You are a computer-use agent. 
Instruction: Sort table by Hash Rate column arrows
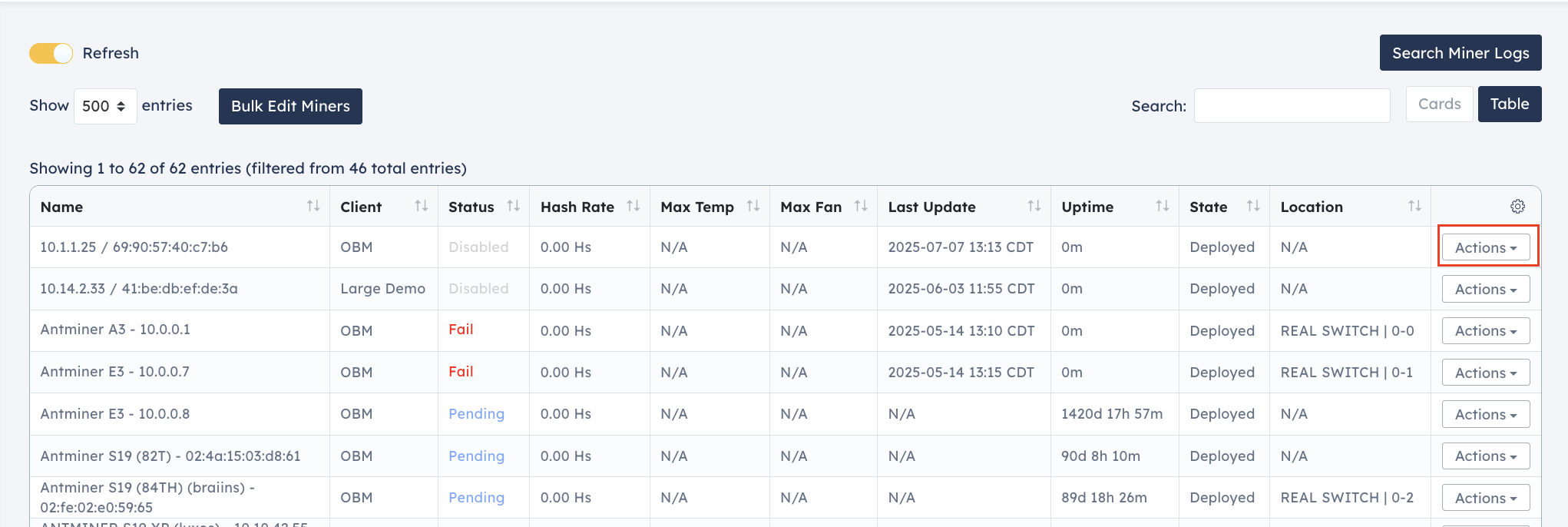tap(633, 206)
